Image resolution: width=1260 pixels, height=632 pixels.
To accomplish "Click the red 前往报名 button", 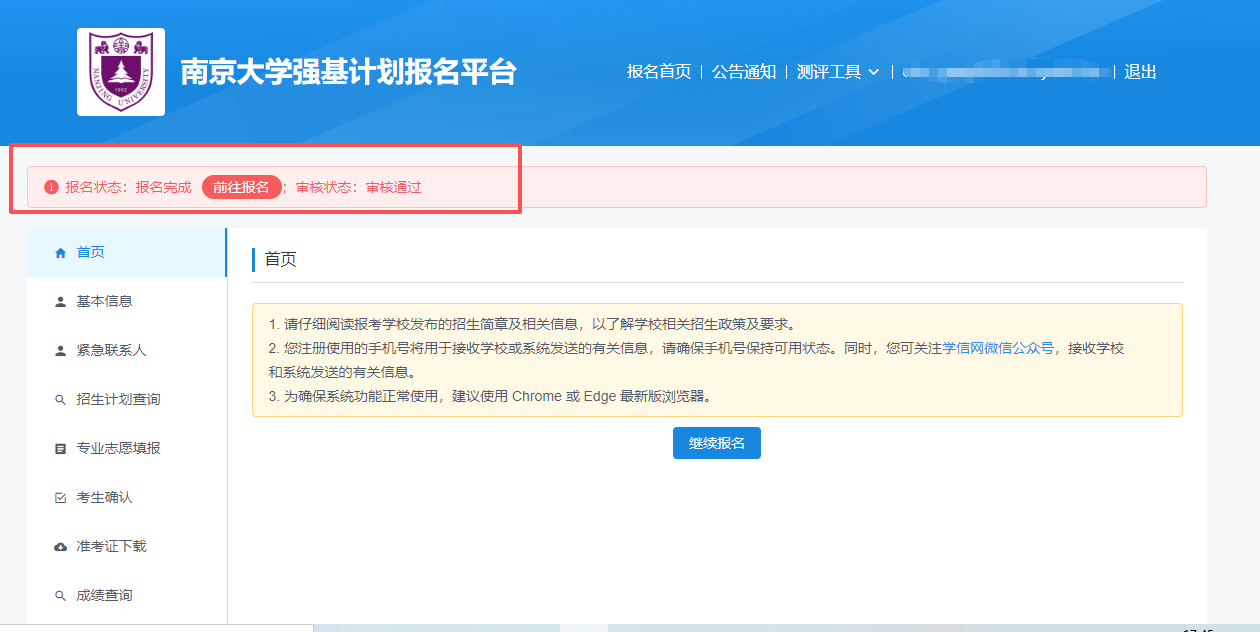I will [x=241, y=187].
